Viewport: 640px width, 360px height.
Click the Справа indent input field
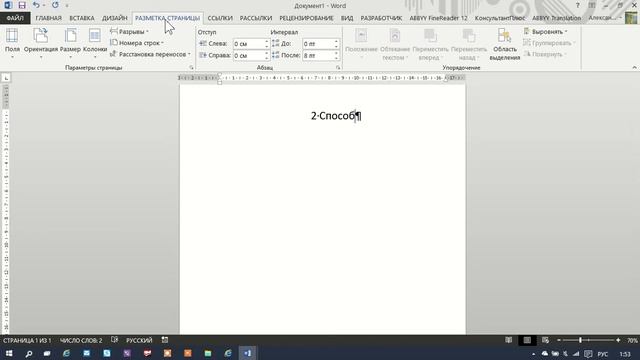[248, 55]
